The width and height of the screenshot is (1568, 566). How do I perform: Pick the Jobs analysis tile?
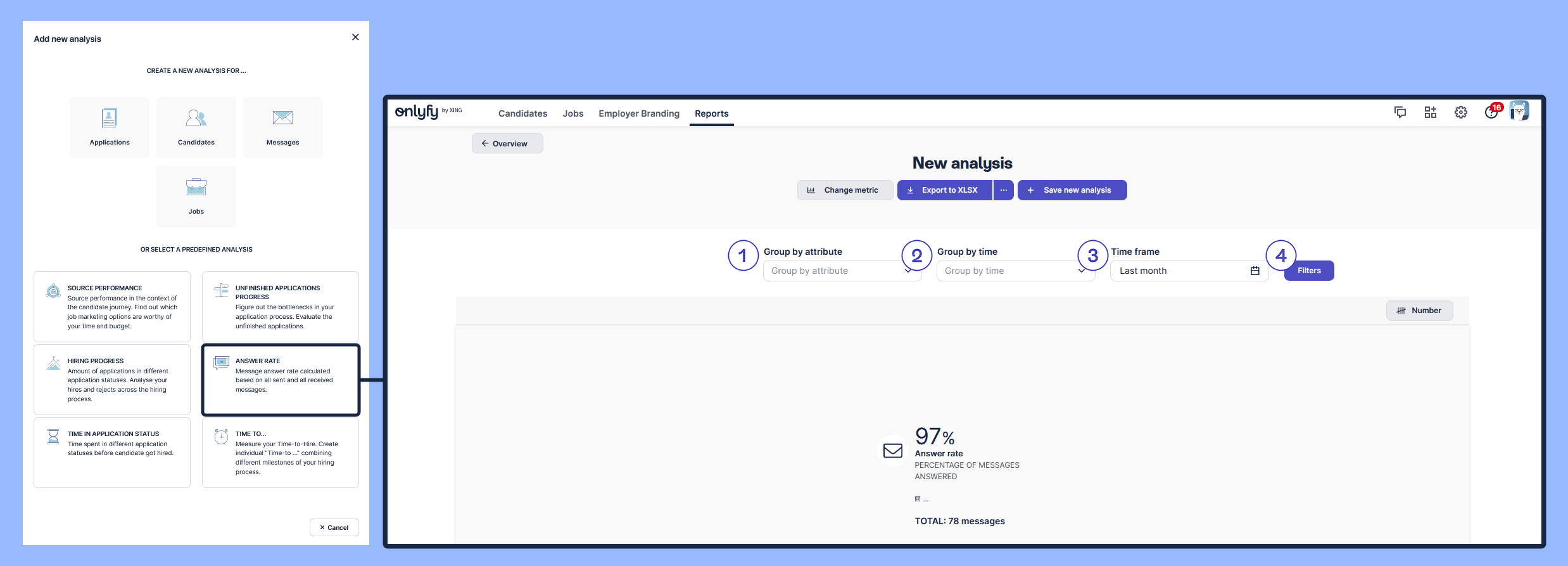[196, 196]
